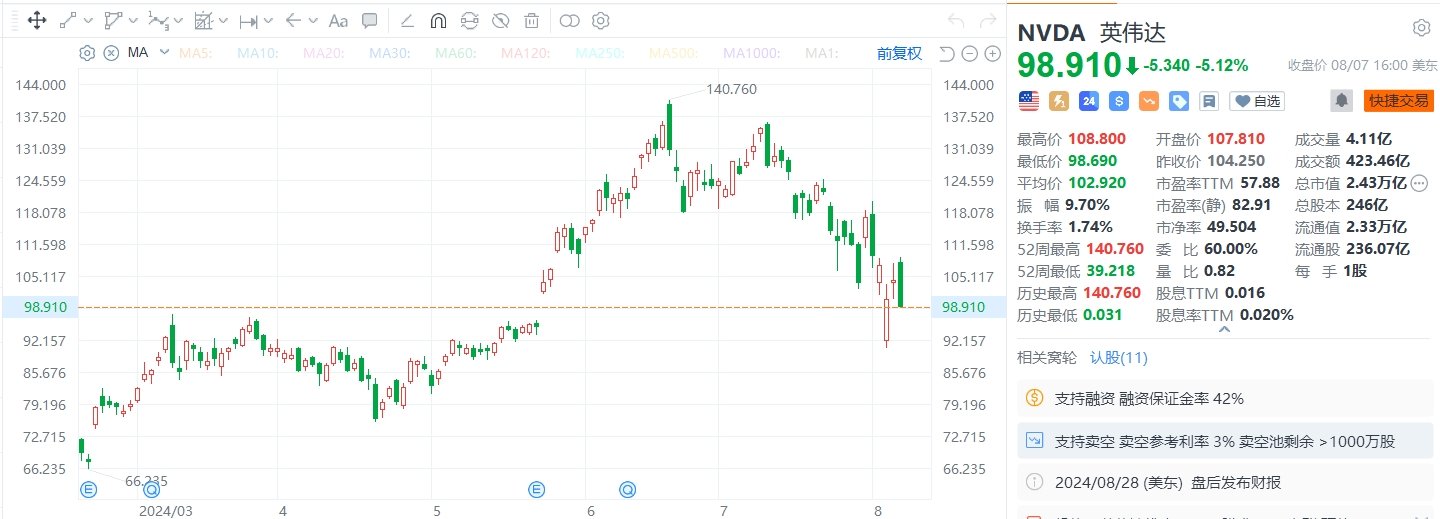The image size is (1440, 519).
Task: Open chart toolbar settings gear
Action: pyautogui.click(x=600, y=20)
